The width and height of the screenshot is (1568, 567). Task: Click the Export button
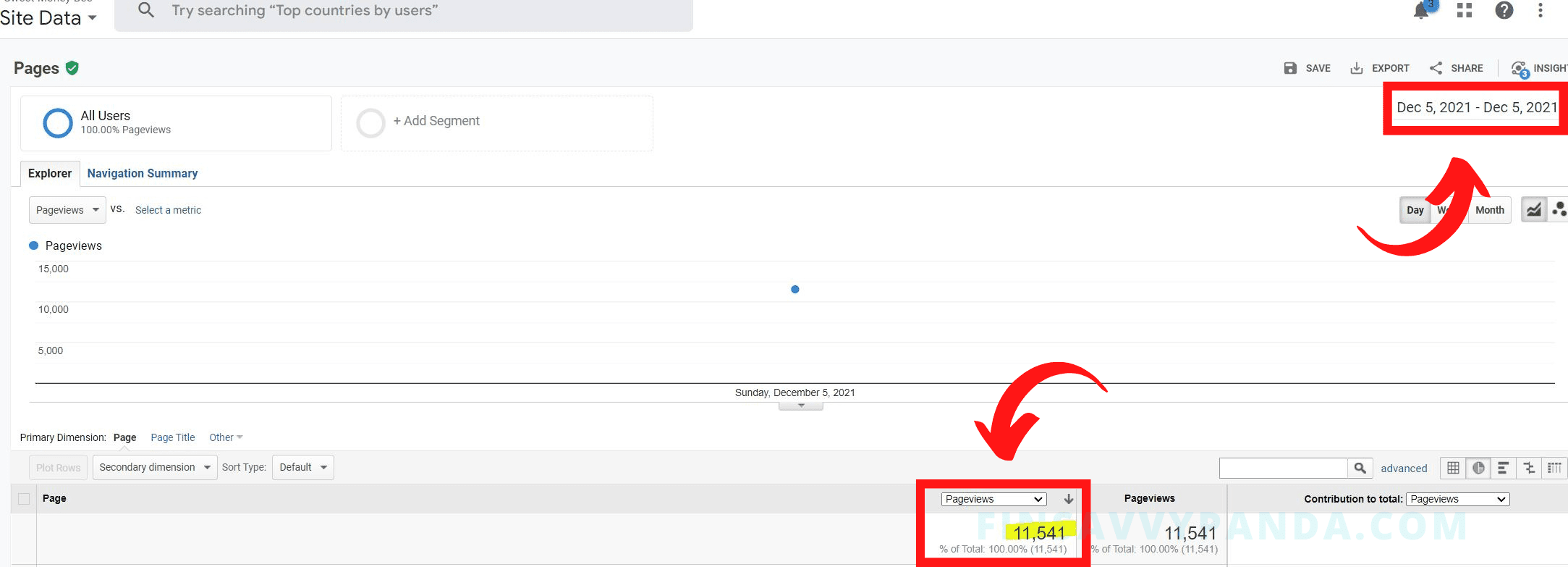[x=1380, y=68]
